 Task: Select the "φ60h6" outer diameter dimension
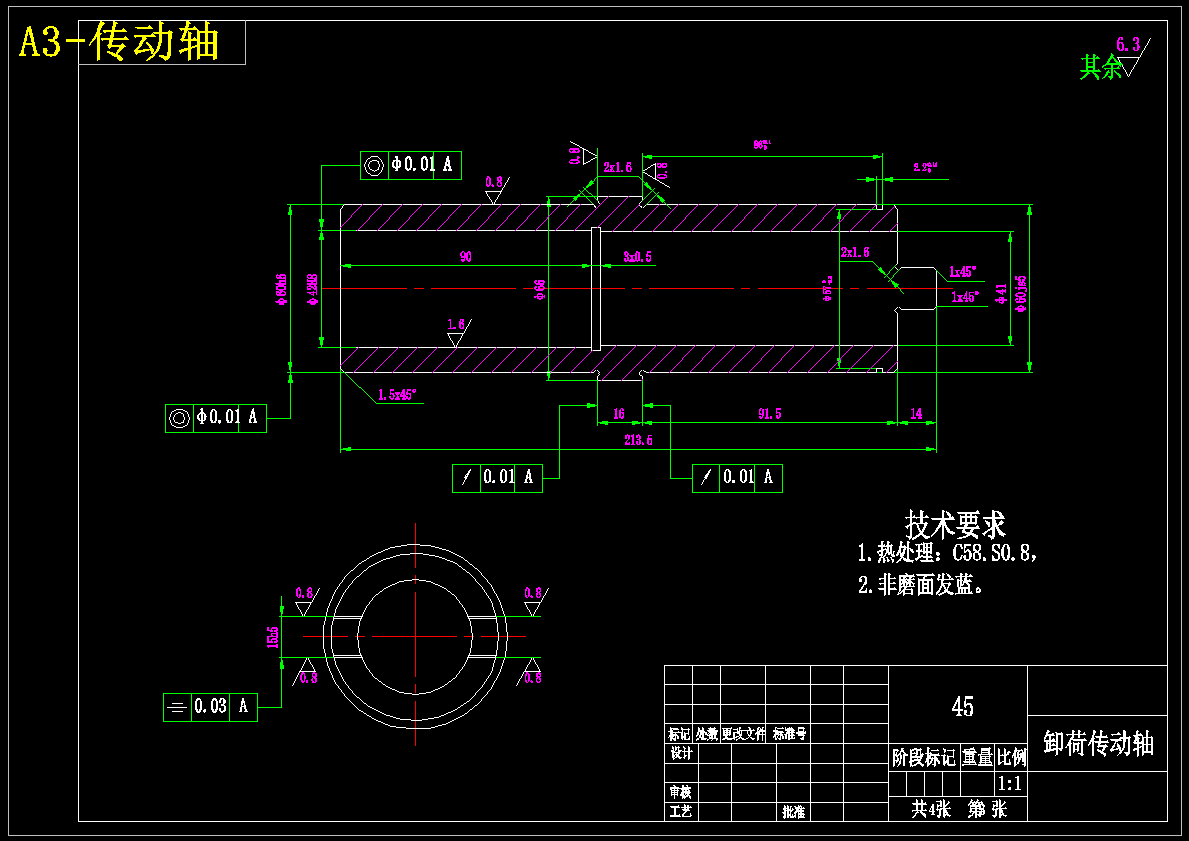tap(281, 288)
